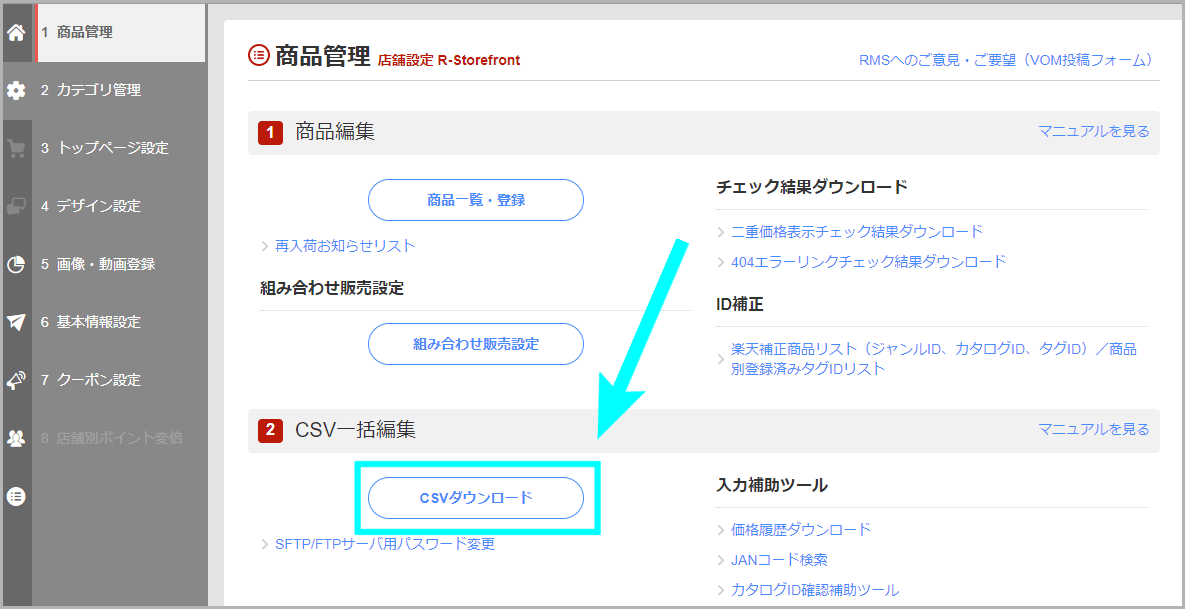Screen dimensions: 1185x609
Task: Click the shopping cart sidebar icon
Action: tap(16, 148)
